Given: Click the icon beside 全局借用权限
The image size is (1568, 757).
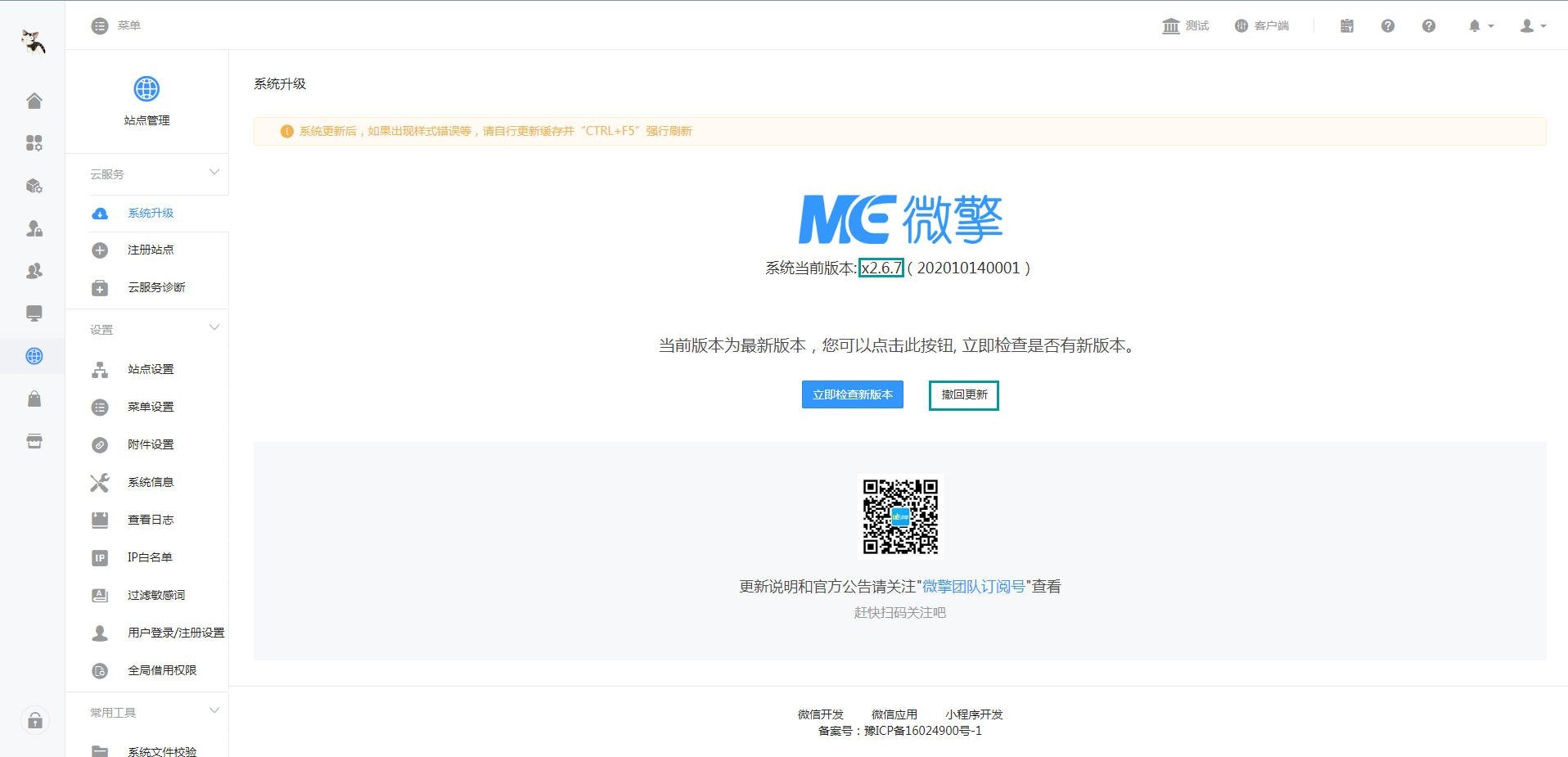Looking at the screenshot, I should [100, 671].
